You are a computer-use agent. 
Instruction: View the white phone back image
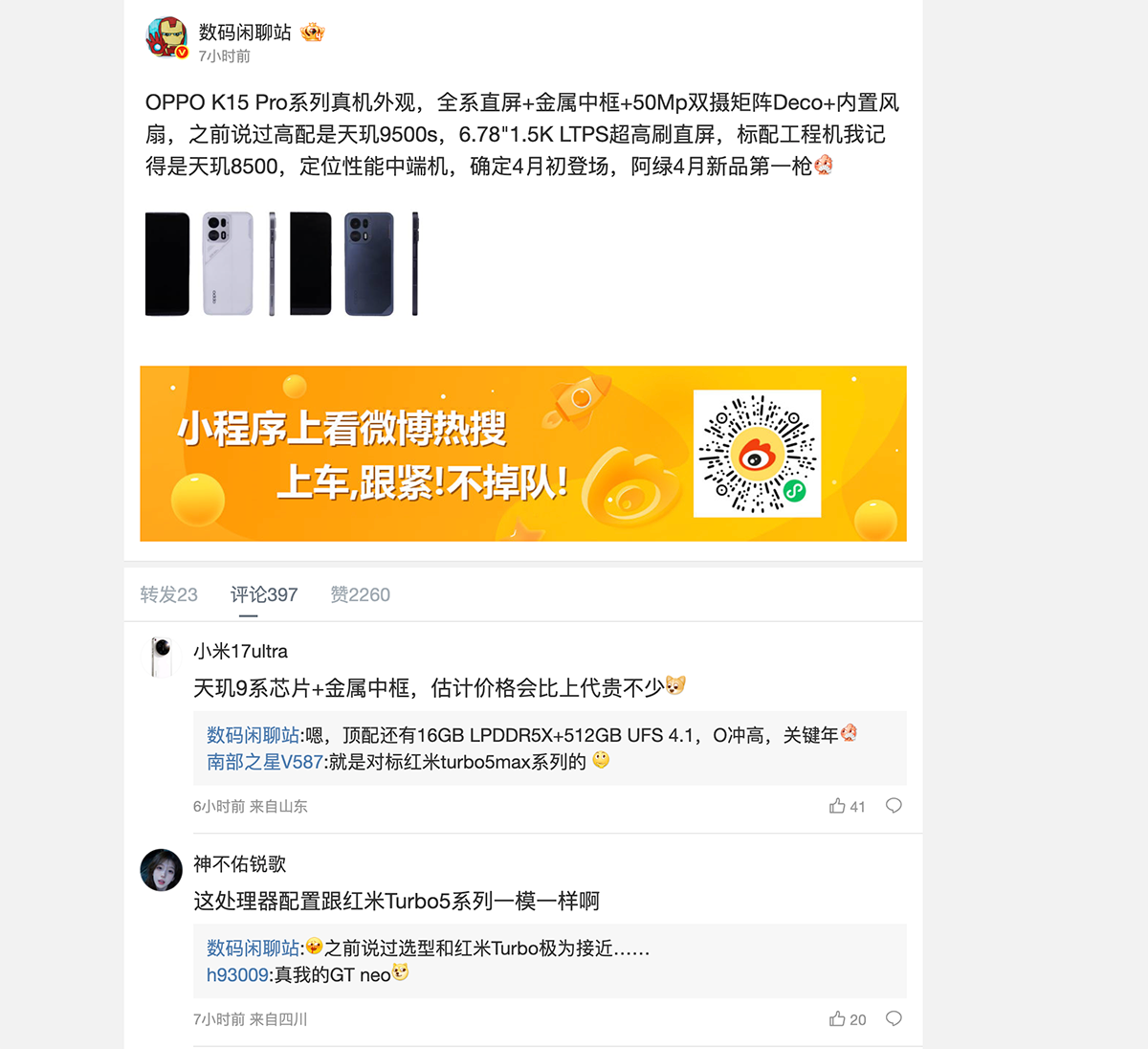229,264
